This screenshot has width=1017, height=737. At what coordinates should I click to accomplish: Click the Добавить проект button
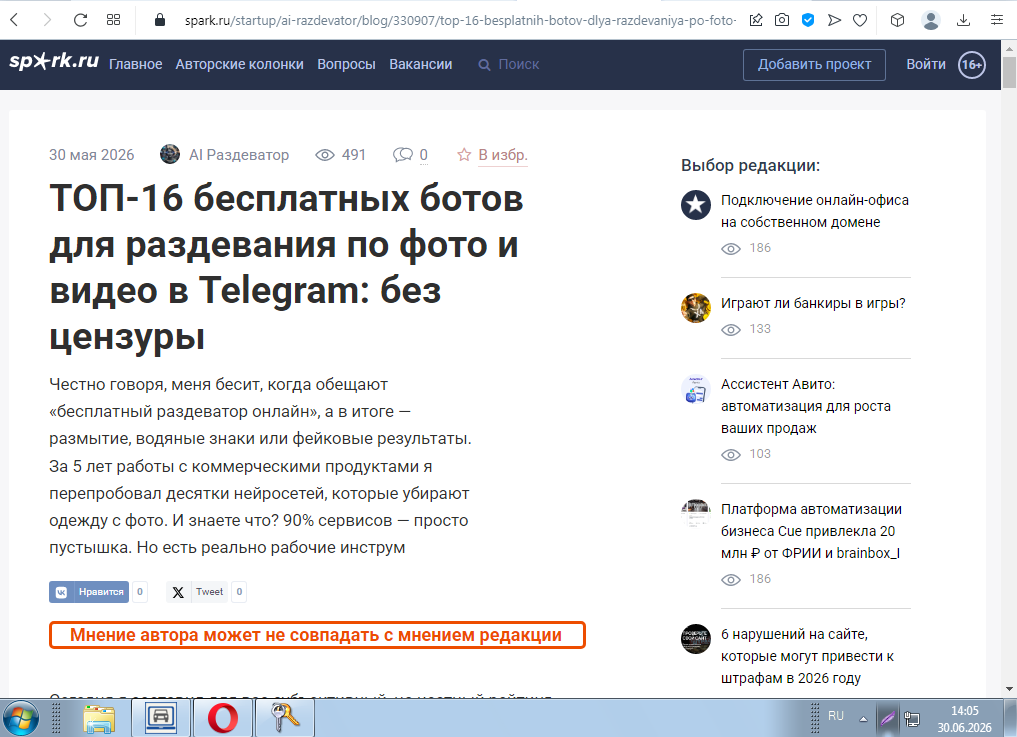click(x=815, y=64)
